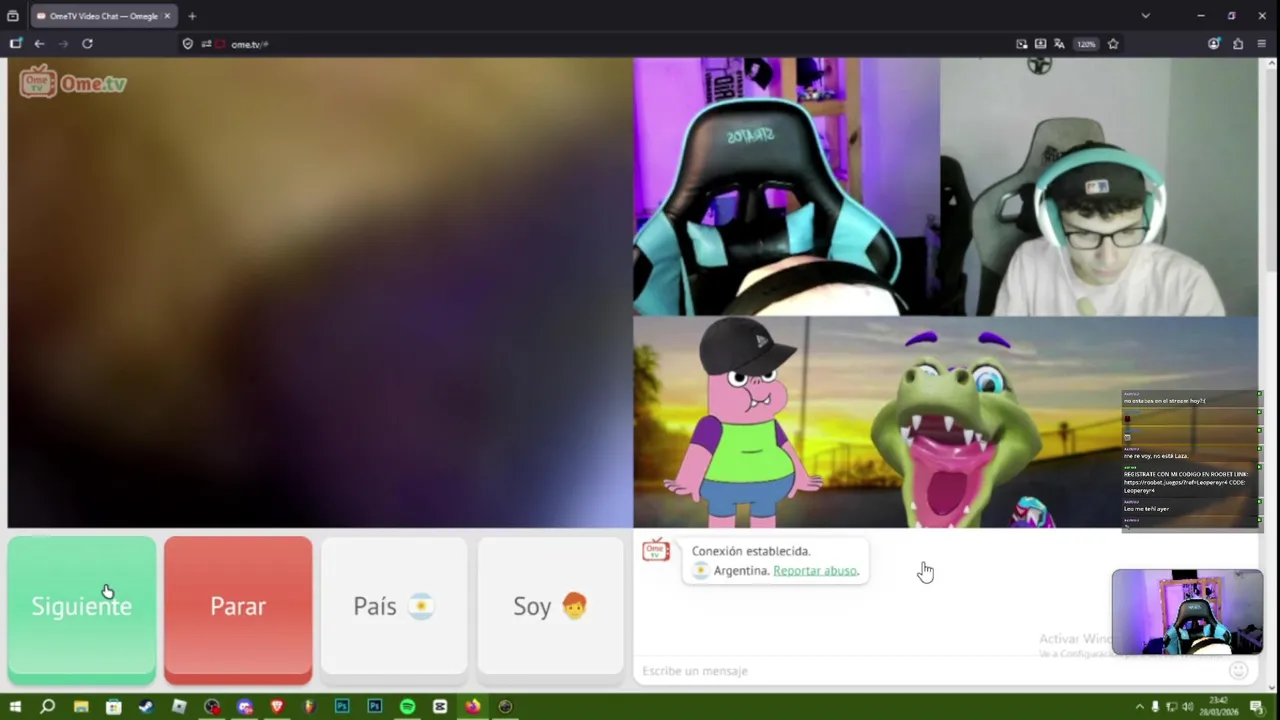This screenshot has height=720, width=1280.
Task: Open the network tray icon
Action: click(x=1172, y=707)
